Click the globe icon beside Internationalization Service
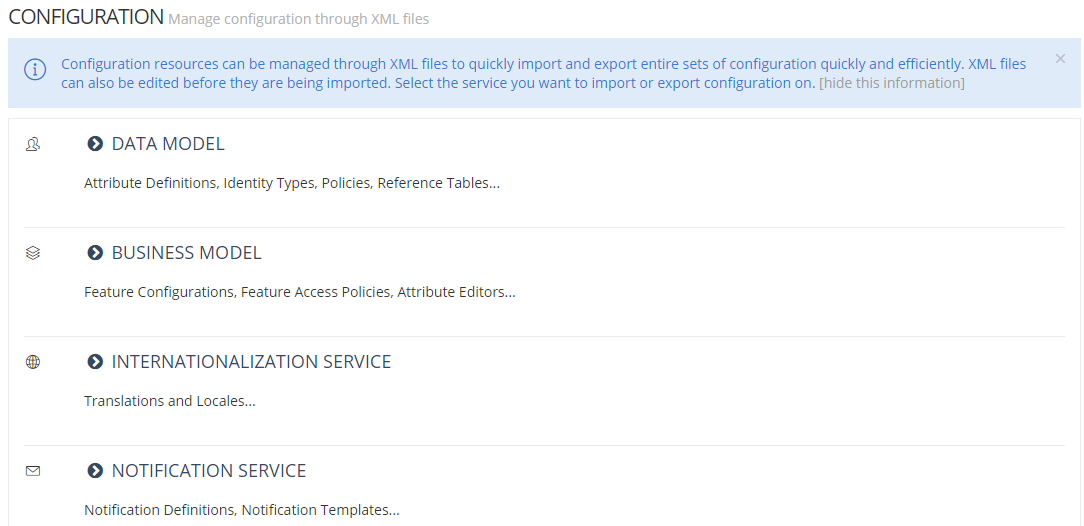 [x=33, y=362]
